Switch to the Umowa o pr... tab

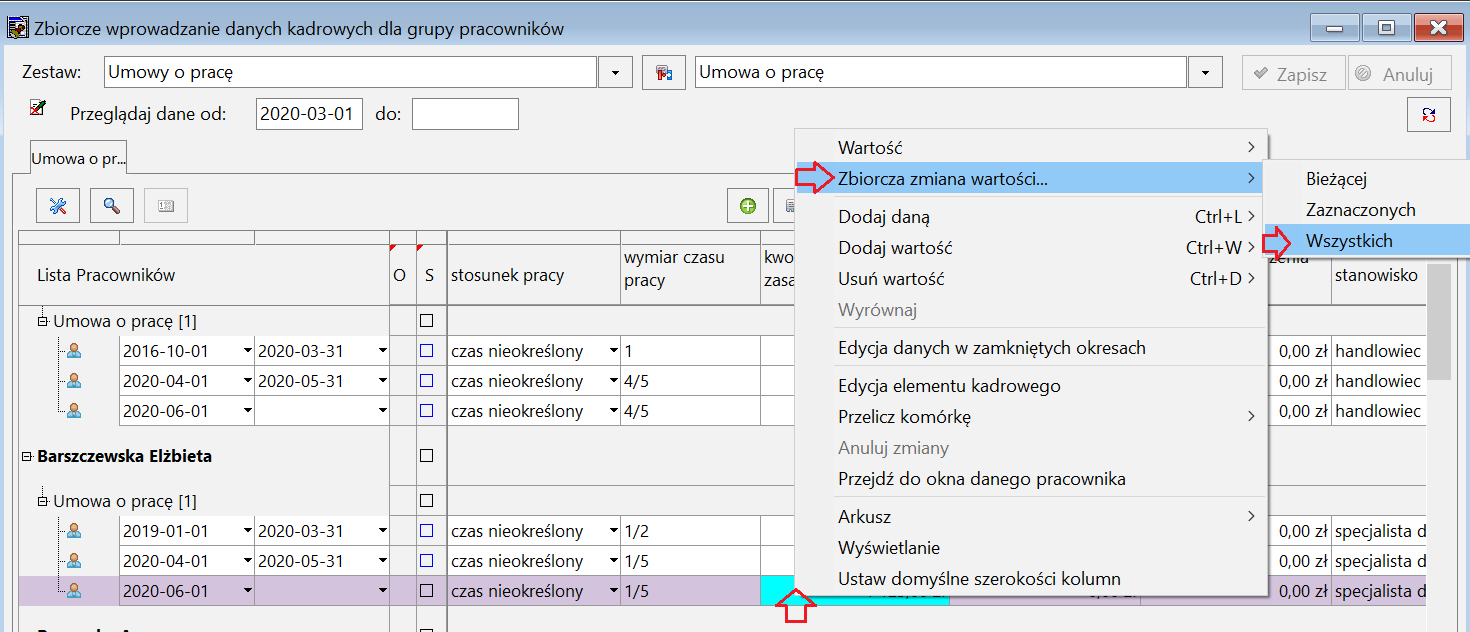pyautogui.click(x=78, y=158)
